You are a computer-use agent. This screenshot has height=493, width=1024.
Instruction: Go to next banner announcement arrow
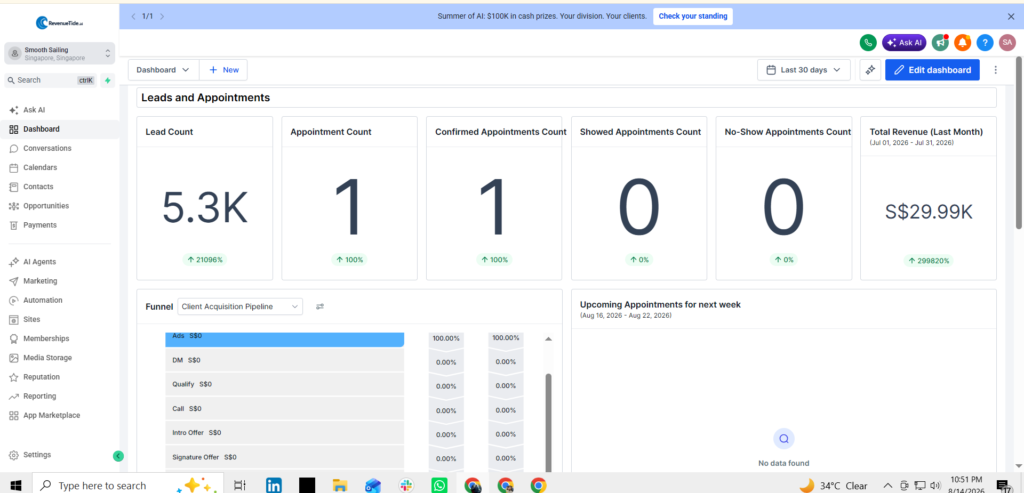pos(162,16)
